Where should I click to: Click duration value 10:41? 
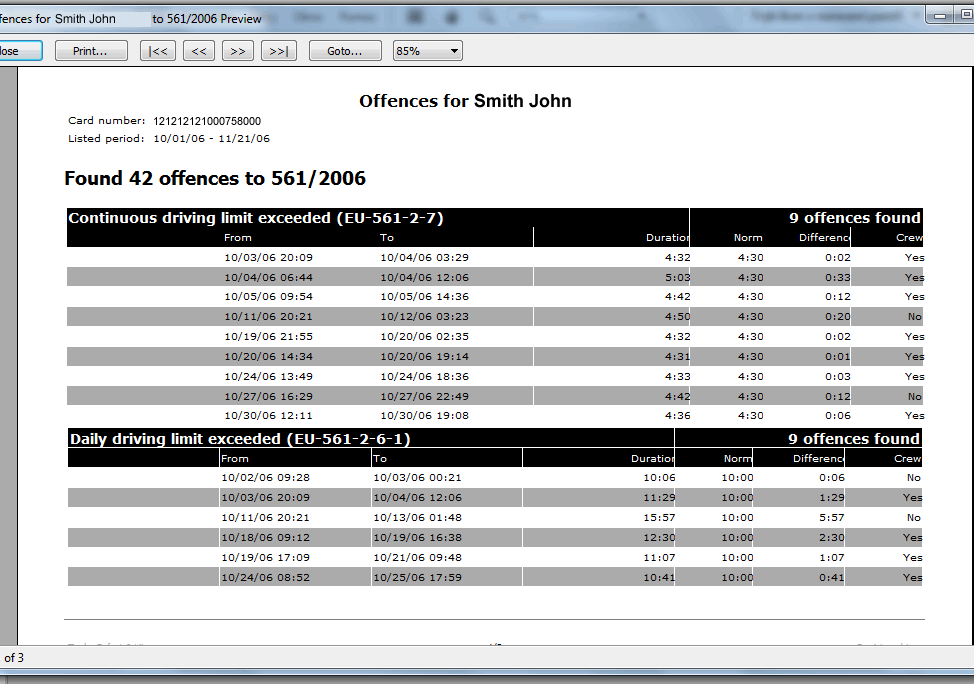659,577
